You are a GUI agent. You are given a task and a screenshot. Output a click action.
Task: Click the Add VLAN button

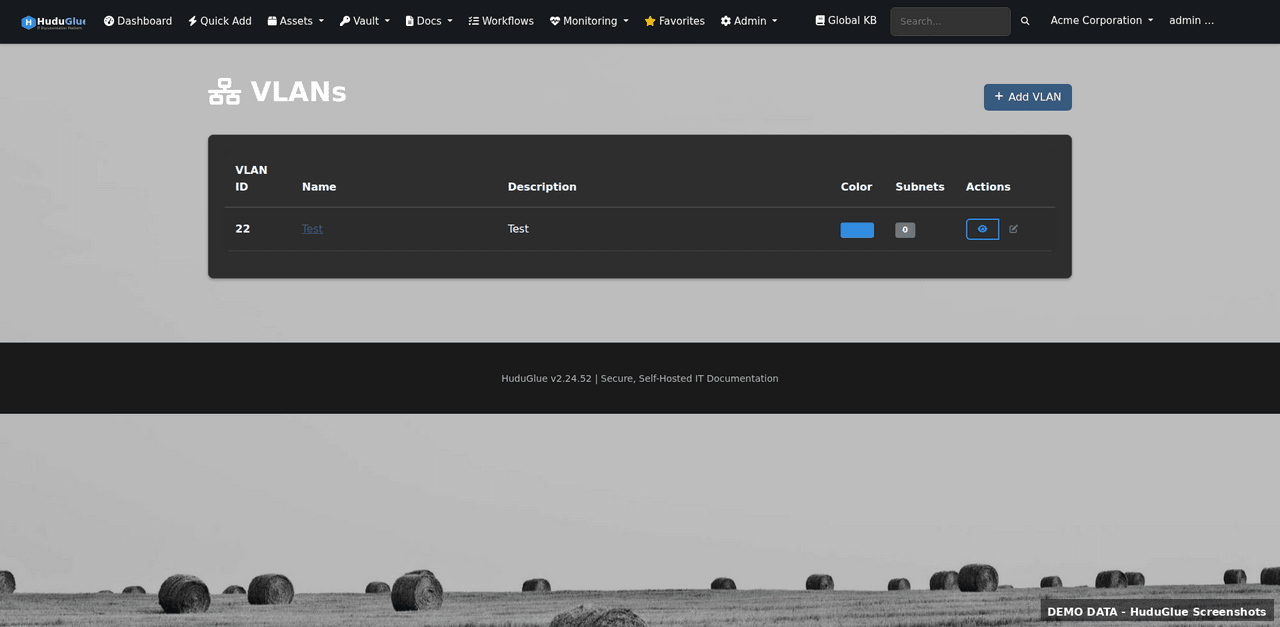pyautogui.click(x=1028, y=97)
